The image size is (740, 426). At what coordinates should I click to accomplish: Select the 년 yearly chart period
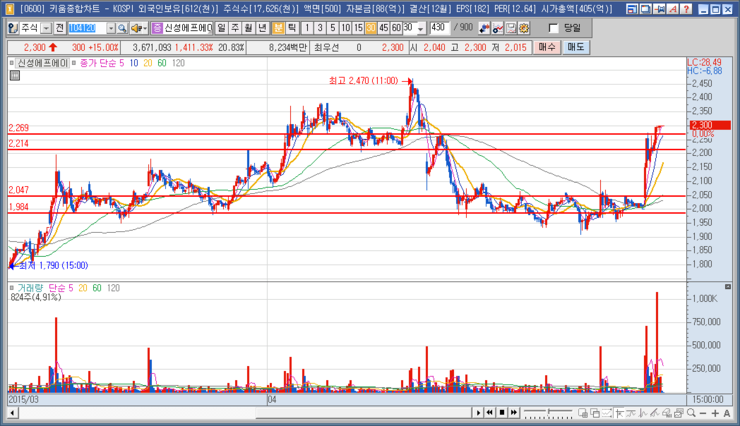[x=262, y=28]
